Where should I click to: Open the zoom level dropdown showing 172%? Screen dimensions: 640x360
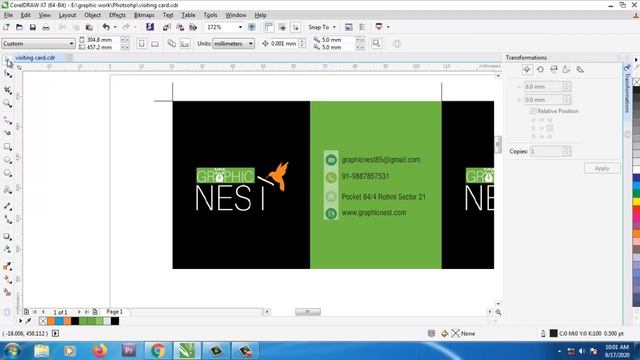[x=240, y=27]
